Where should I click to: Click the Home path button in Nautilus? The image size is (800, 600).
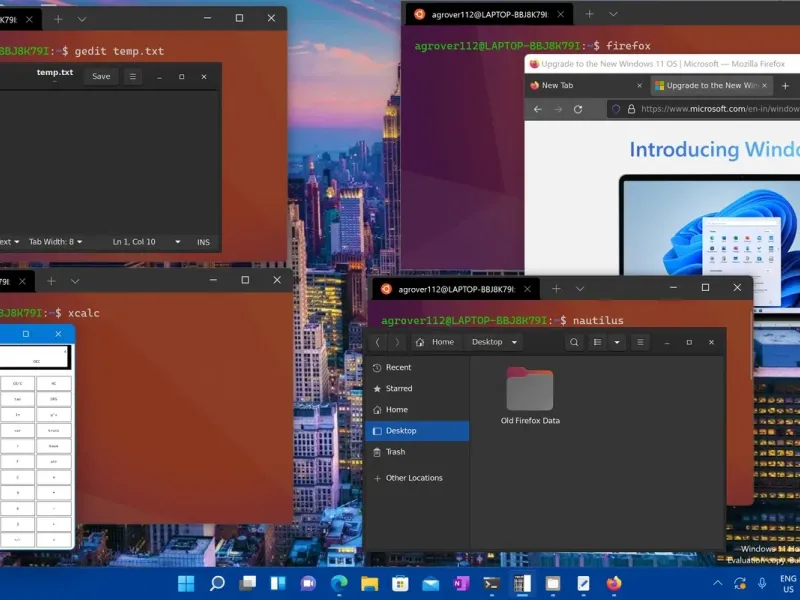437,342
